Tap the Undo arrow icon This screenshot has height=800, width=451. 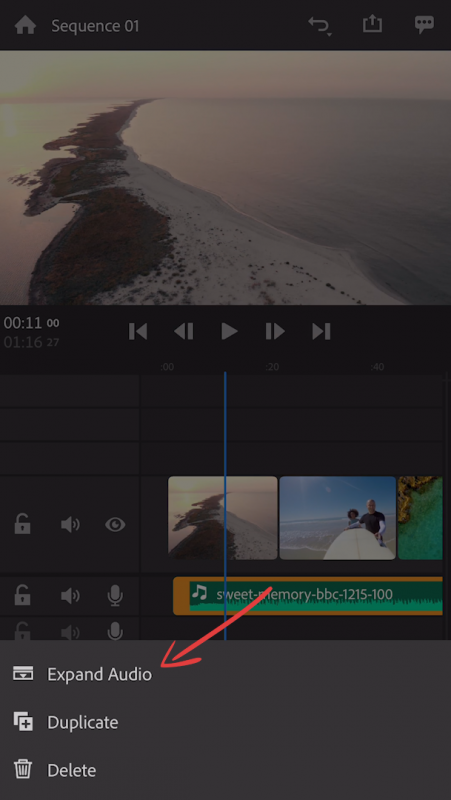click(x=320, y=26)
